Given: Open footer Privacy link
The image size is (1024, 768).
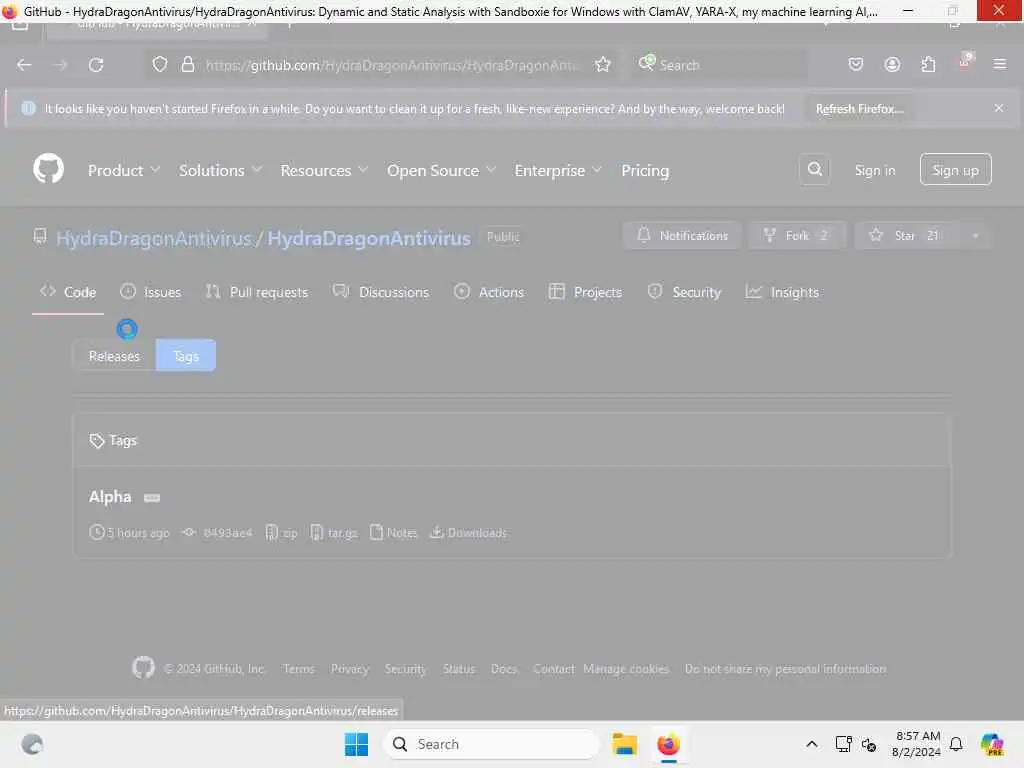Looking at the screenshot, I should tap(349, 669).
